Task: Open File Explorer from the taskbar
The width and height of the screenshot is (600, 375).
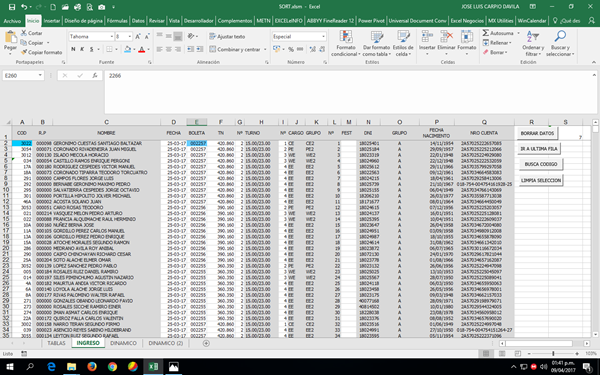Action: (x=71, y=367)
